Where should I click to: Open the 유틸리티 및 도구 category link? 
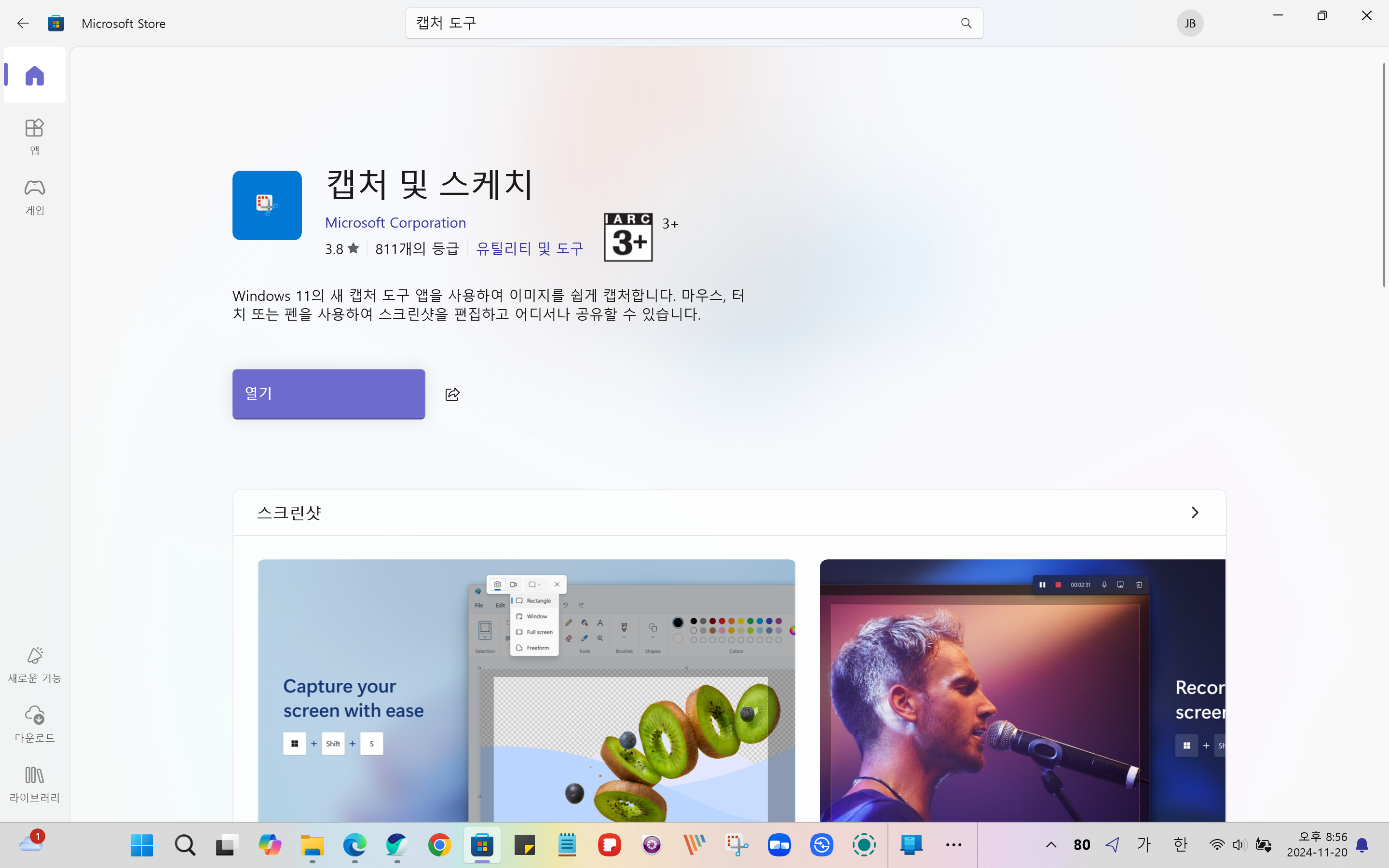coord(529,248)
